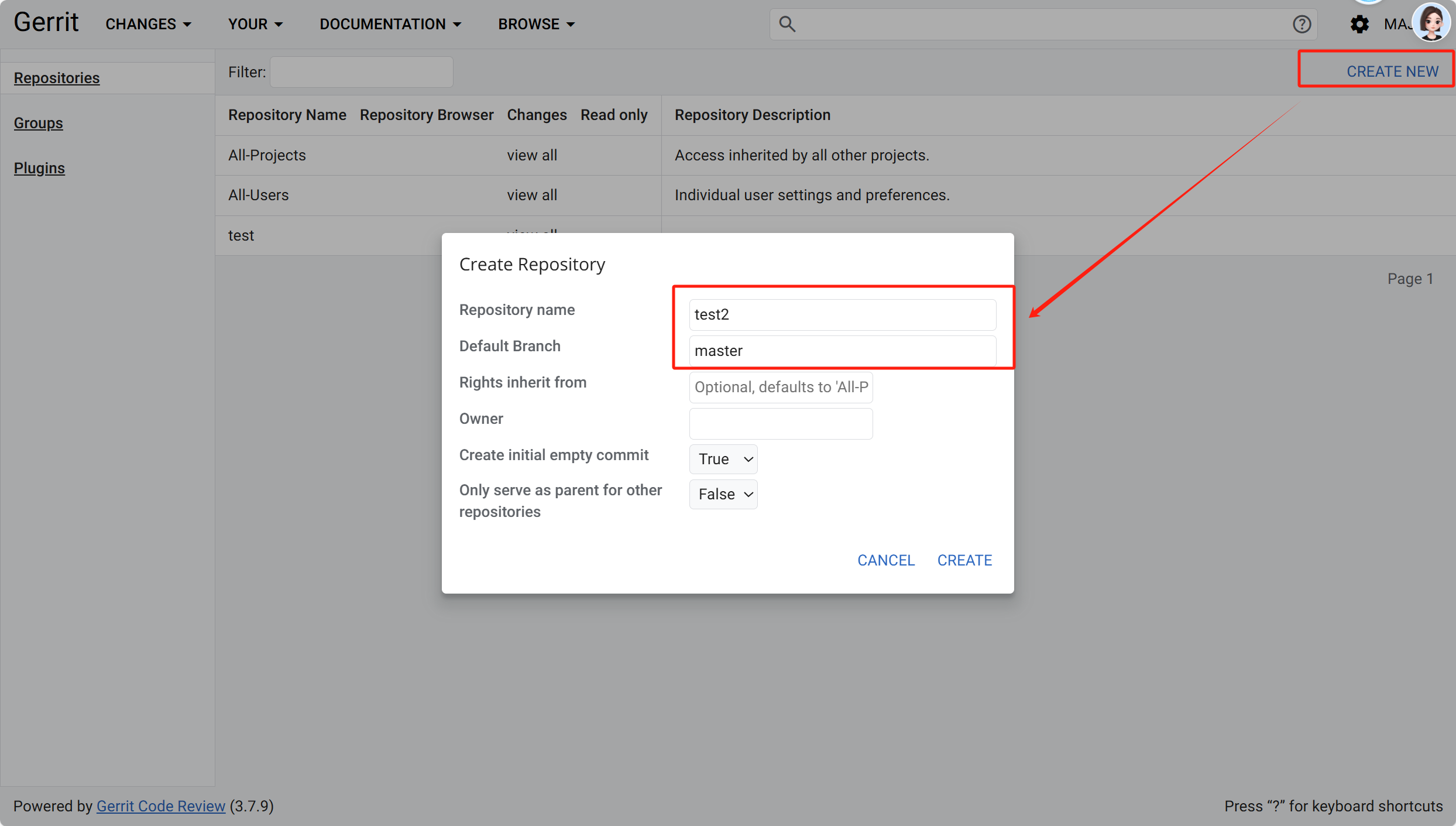Viewport: 1456px width, 826px height.
Task: Click the CREATE NEW button
Action: click(1392, 71)
